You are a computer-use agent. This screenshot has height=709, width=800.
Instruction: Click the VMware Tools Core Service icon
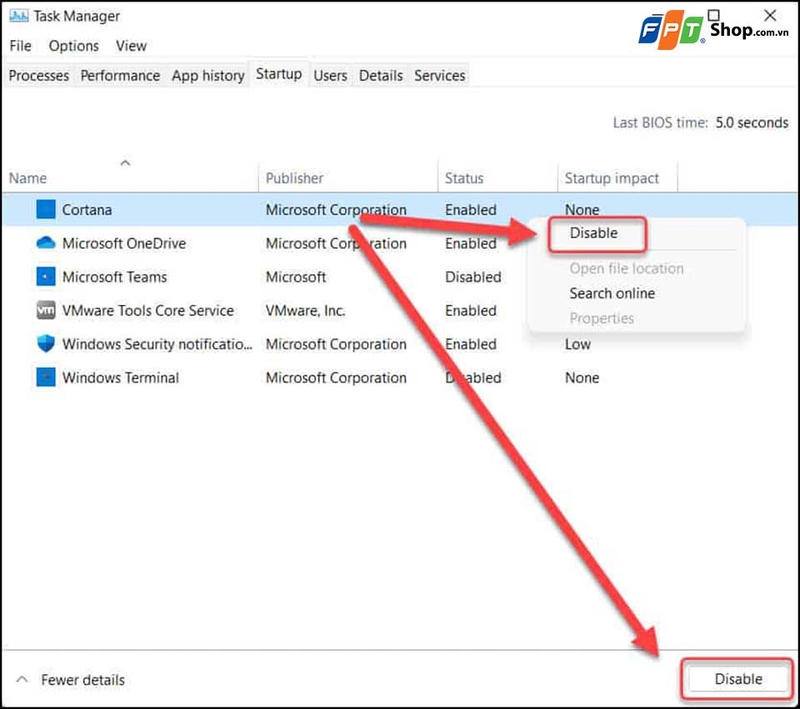46,310
